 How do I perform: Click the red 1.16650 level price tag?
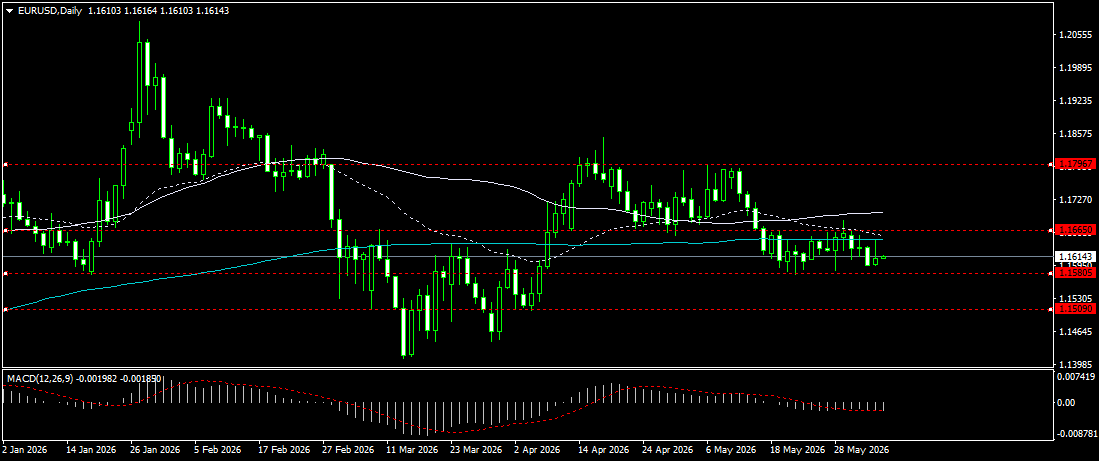click(1074, 230)
